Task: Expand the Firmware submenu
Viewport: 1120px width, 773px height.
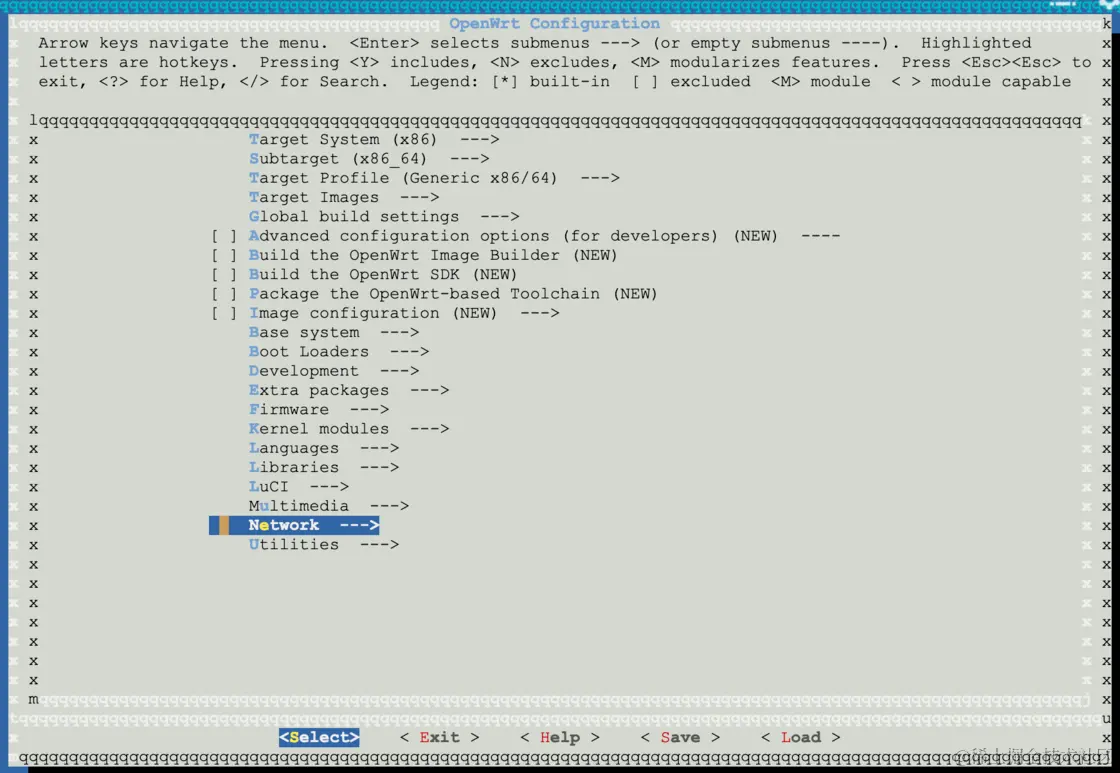Action: 319,409
